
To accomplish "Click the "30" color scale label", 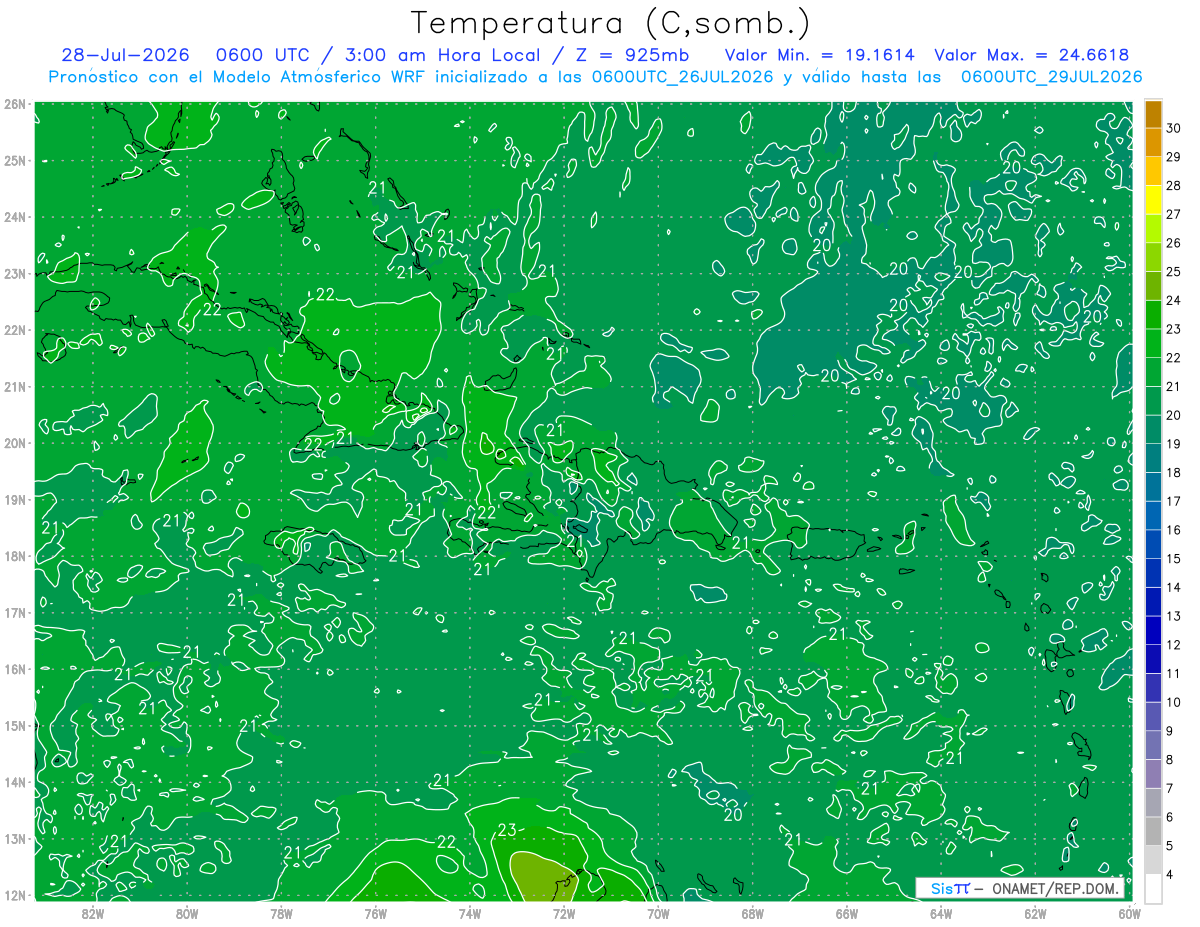I will (1174, 128).
